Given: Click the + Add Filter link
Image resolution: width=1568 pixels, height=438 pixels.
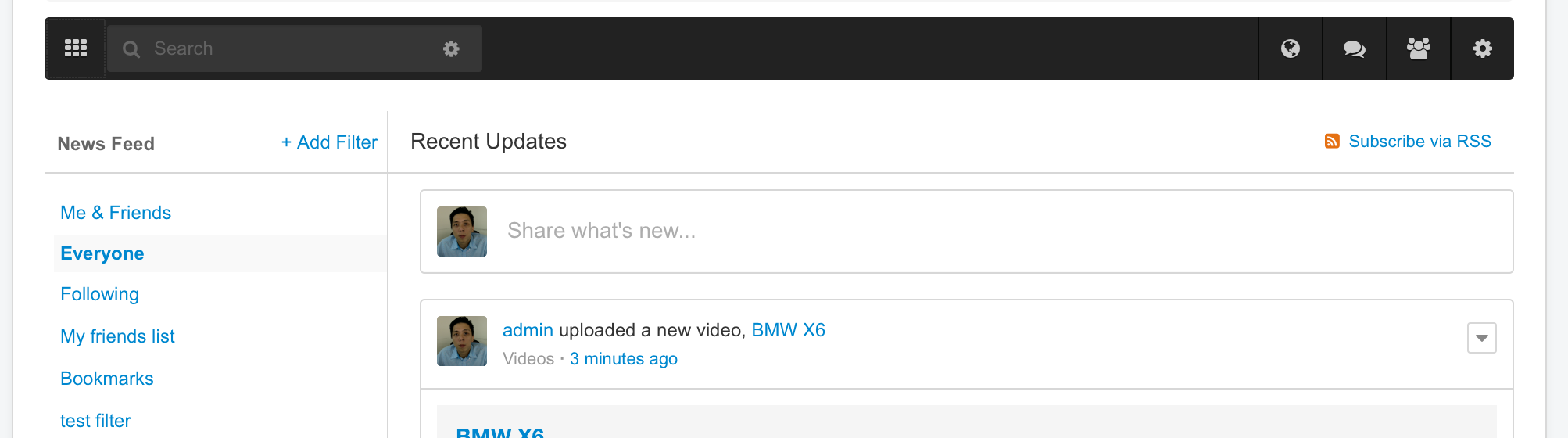Looking at the screenshot, I should tap(329, 142).
